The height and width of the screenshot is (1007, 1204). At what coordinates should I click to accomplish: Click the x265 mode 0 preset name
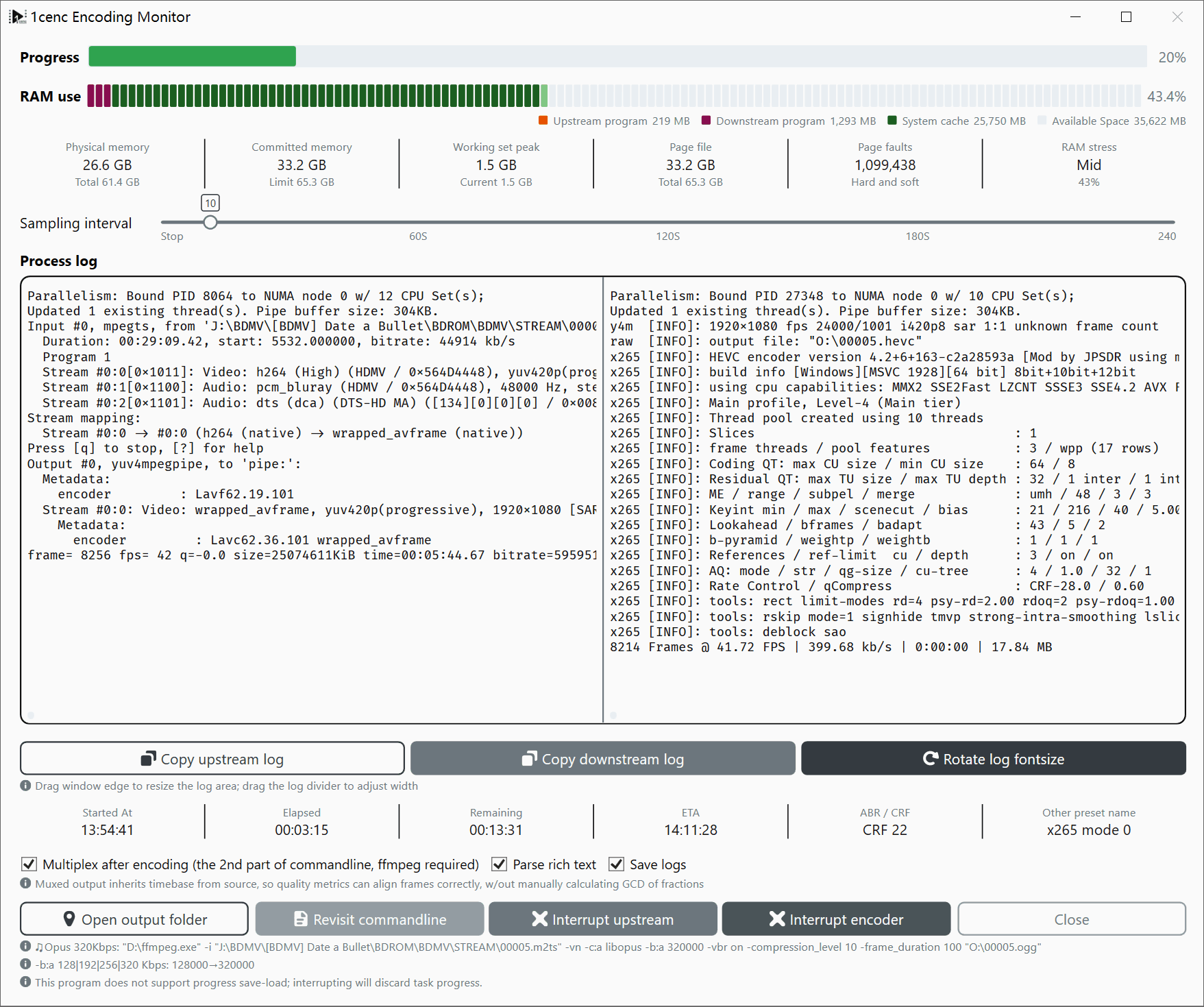tap(1089, 830)
